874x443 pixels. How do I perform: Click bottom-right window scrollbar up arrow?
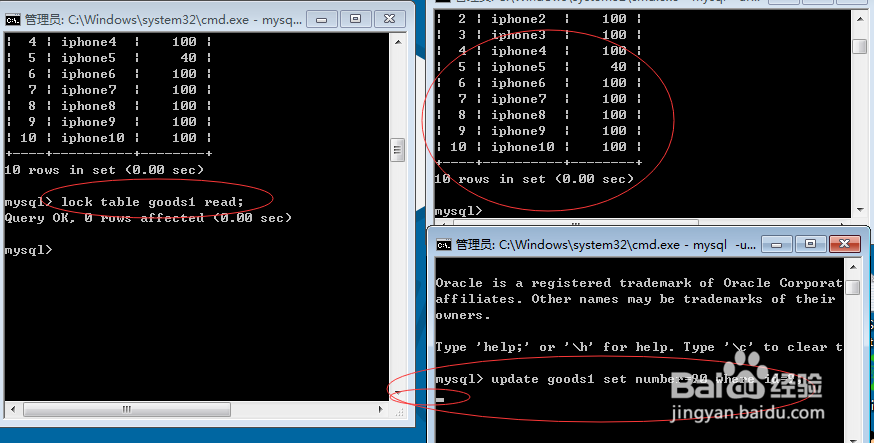click(x=853, y=267)
